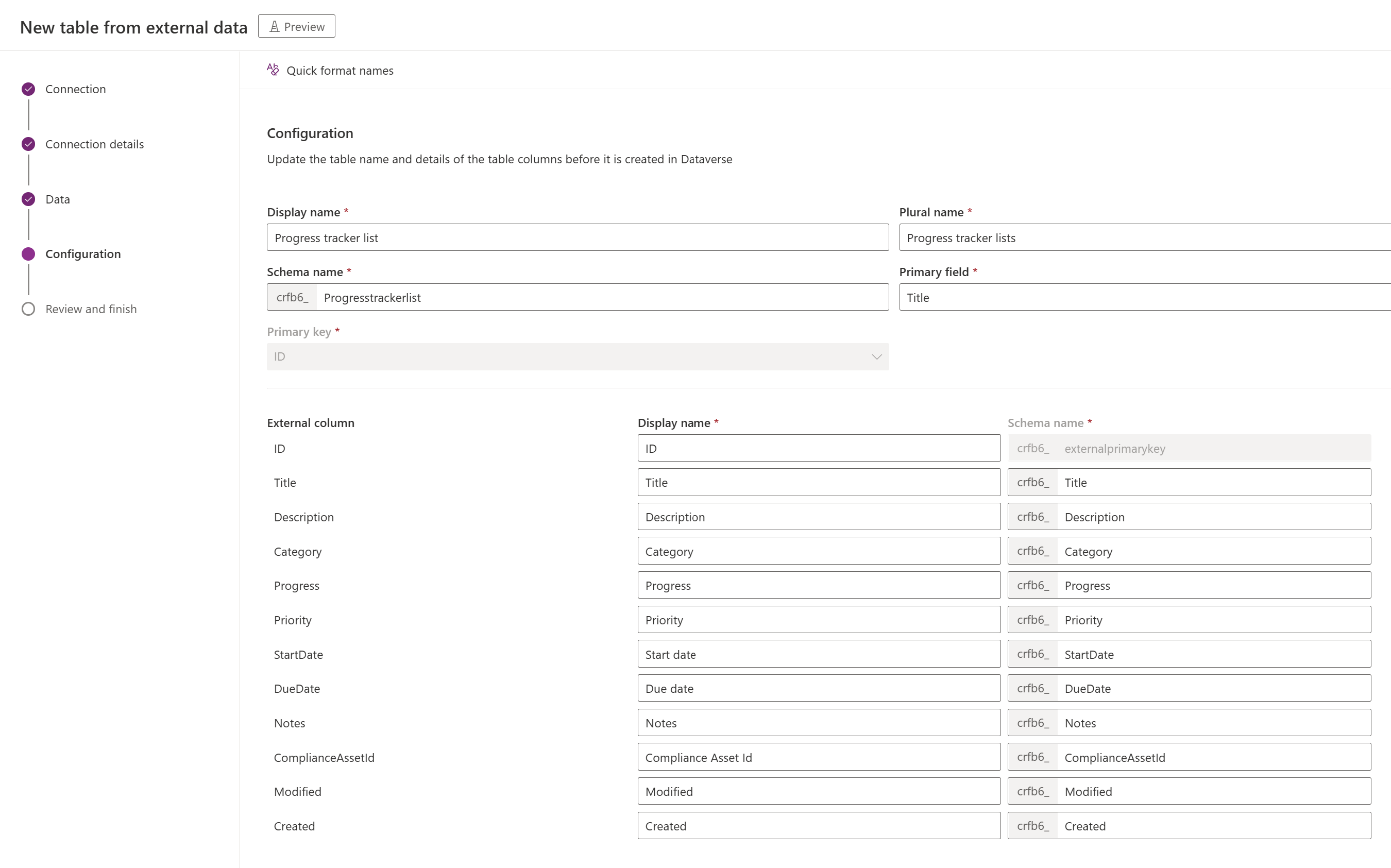1391x868 pixels.
Task: Click the Connection step to navigate back
Action: (76, 88)
